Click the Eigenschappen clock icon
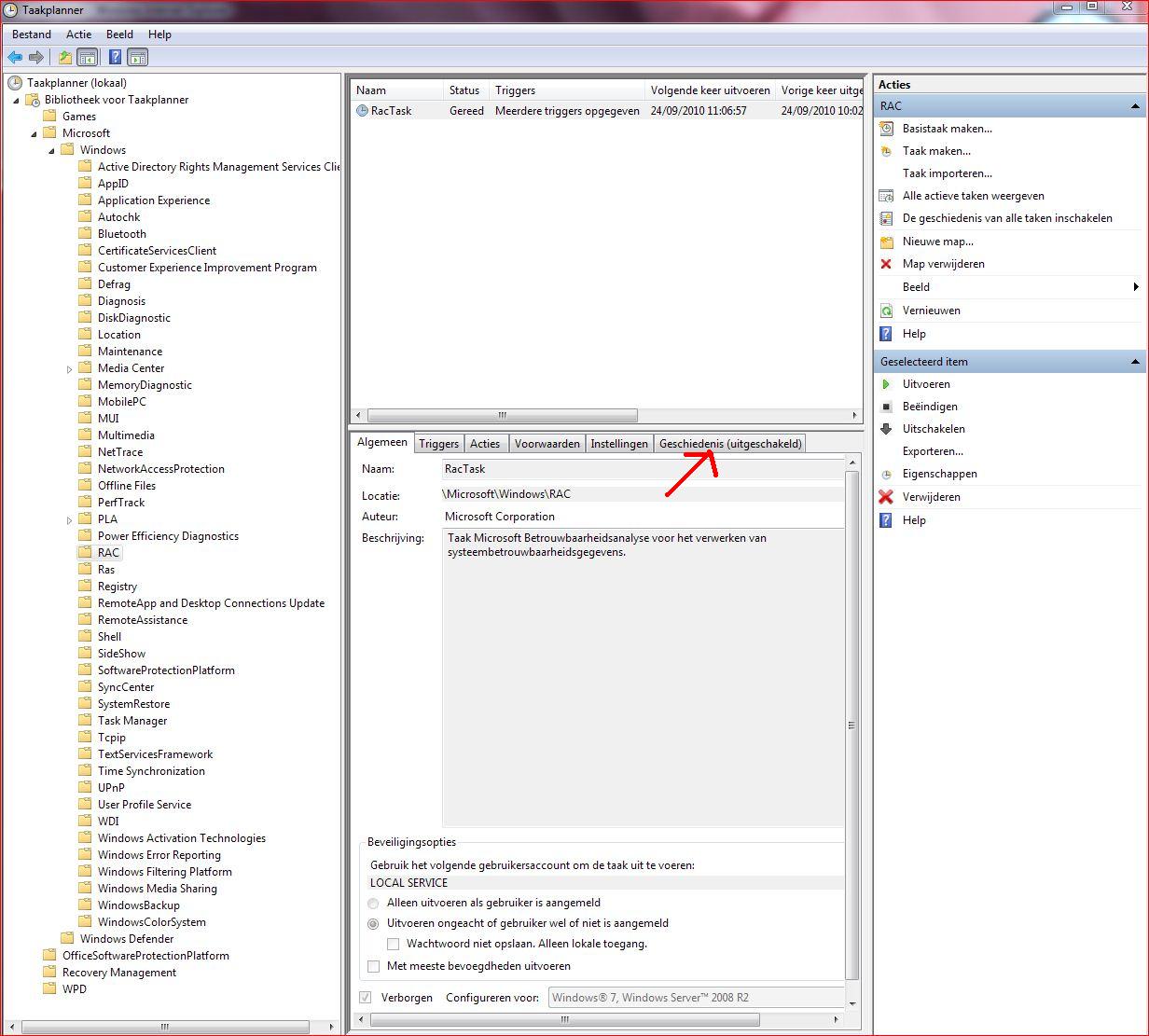Viewport: 1149px width, 1036px height. pyautogui.click(x=887, y=474)
